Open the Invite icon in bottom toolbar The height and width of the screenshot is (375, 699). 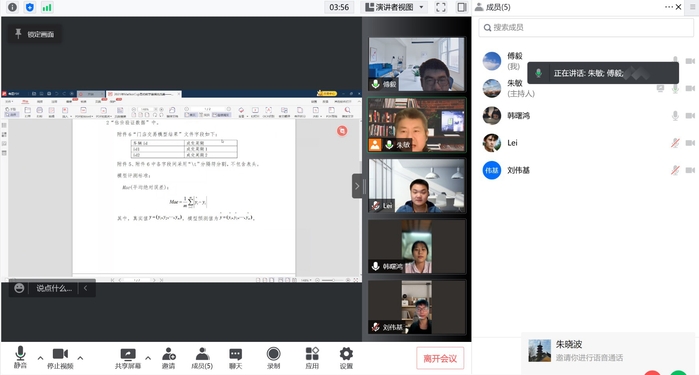(169, 358)
